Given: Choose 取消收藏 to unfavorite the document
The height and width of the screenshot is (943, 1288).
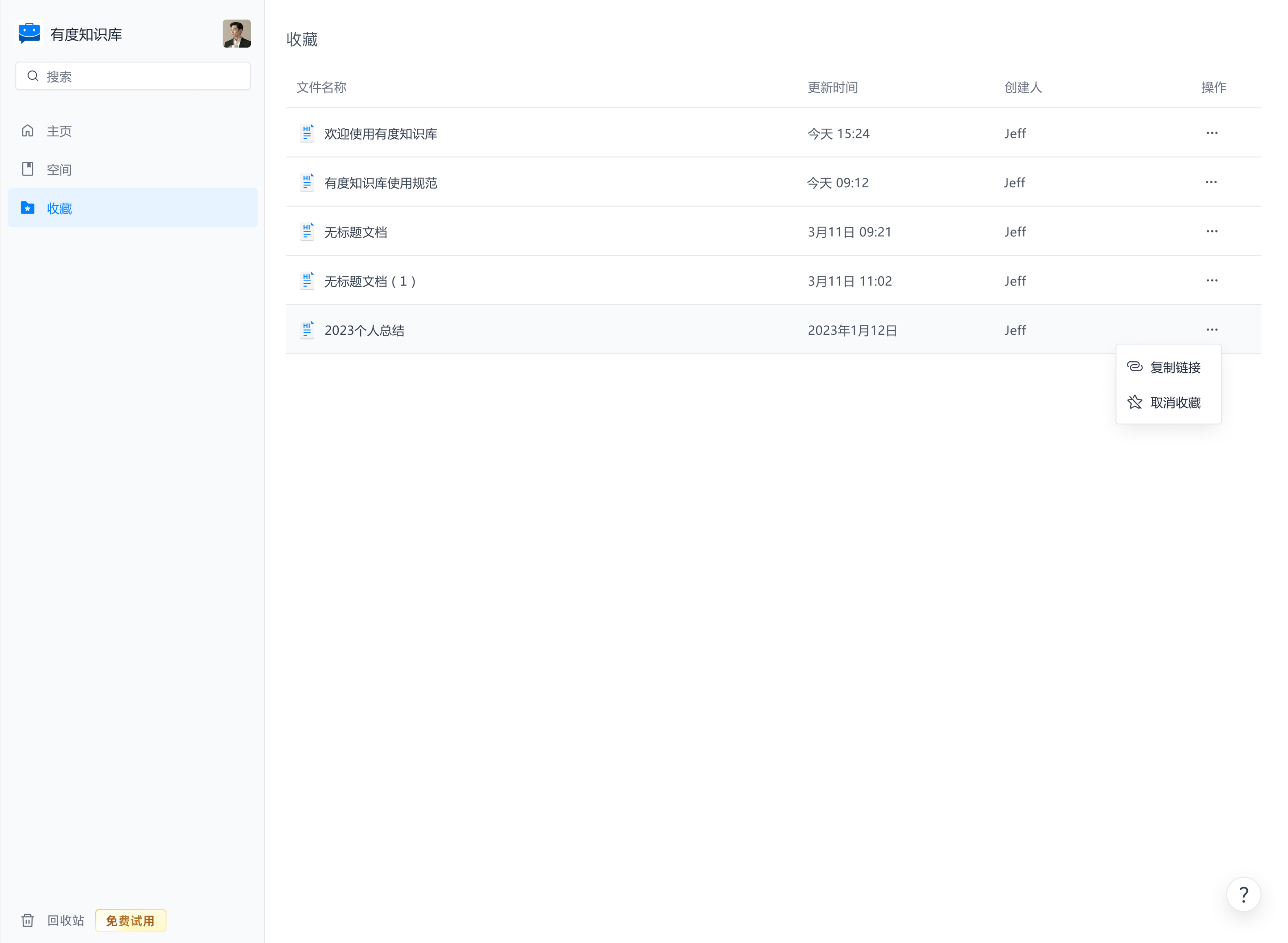Looking at the screenshot, I should click(x=1174, y=402).
